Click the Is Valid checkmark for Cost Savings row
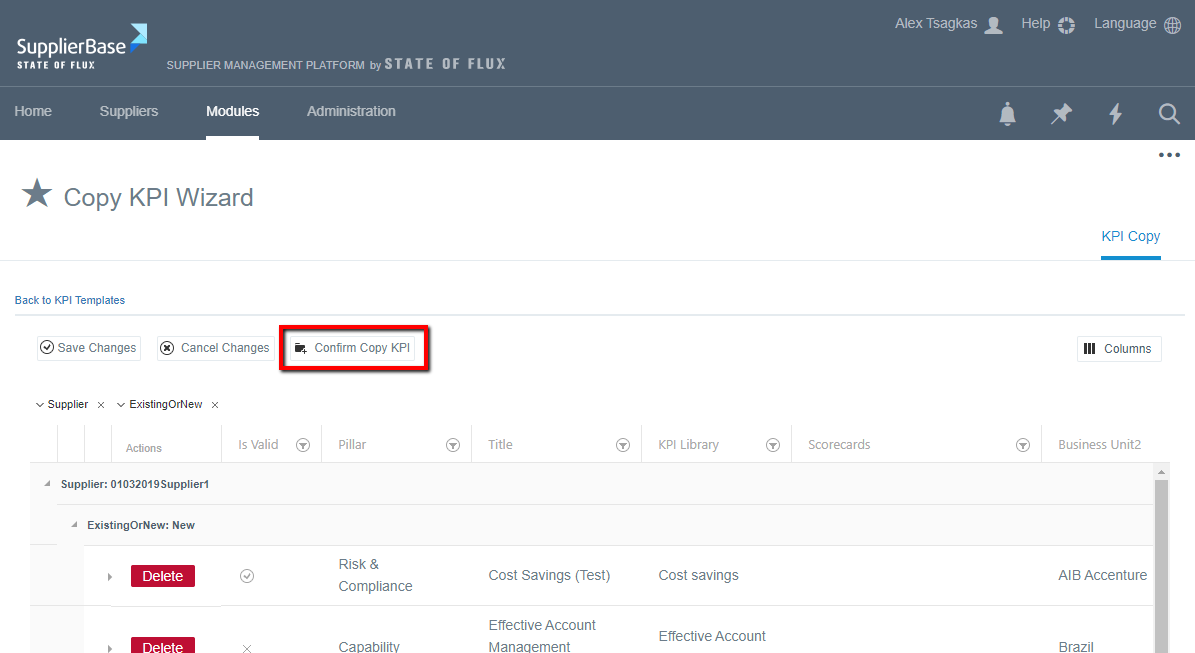 click(x=246, y=575)
